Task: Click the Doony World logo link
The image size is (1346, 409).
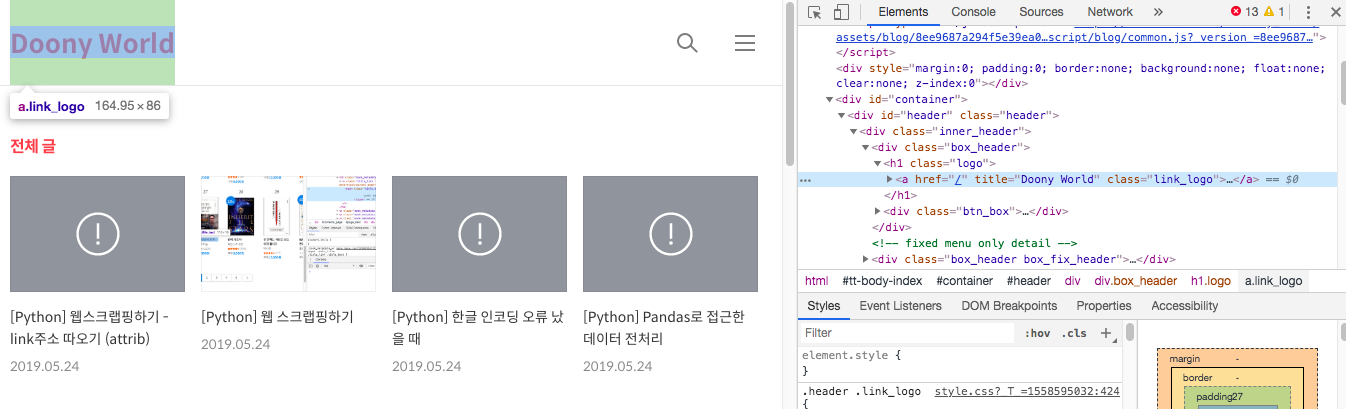Action: point(93,44)
